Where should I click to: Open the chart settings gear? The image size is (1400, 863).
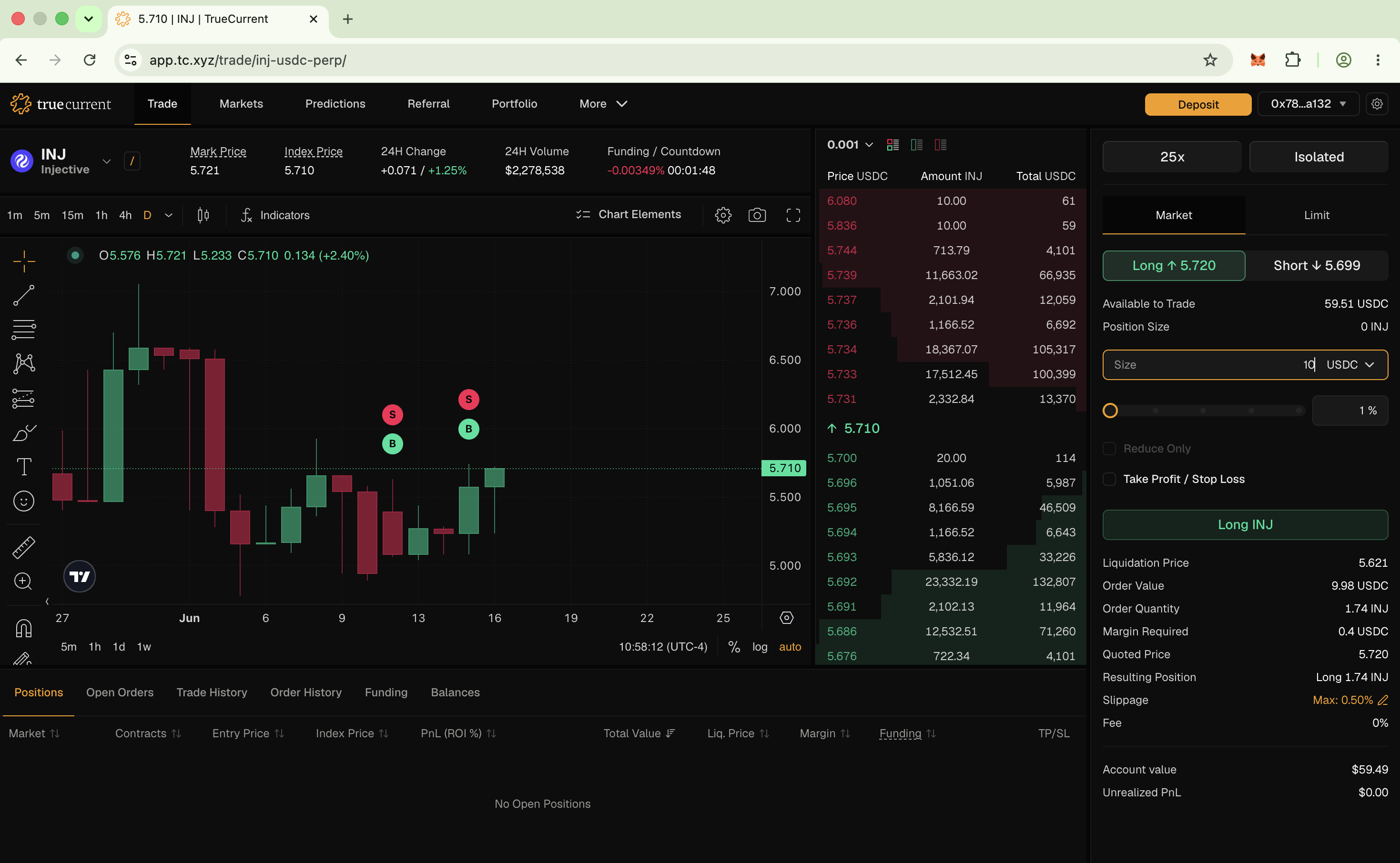coord(723,215)
